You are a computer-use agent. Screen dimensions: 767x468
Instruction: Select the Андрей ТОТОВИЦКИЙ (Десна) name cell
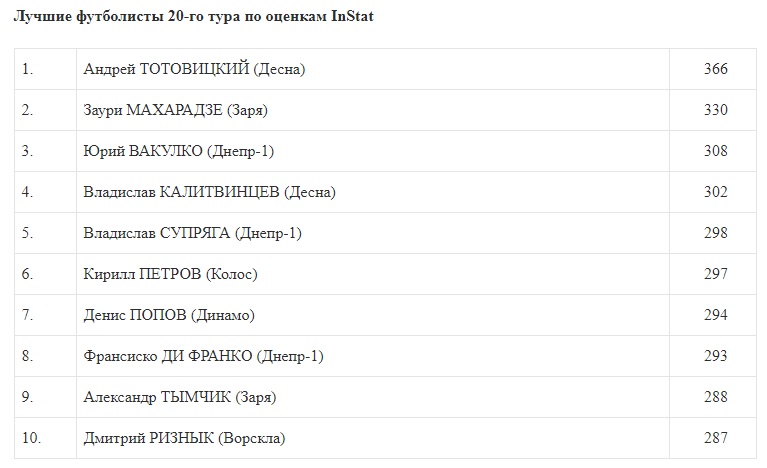point(195,69)
